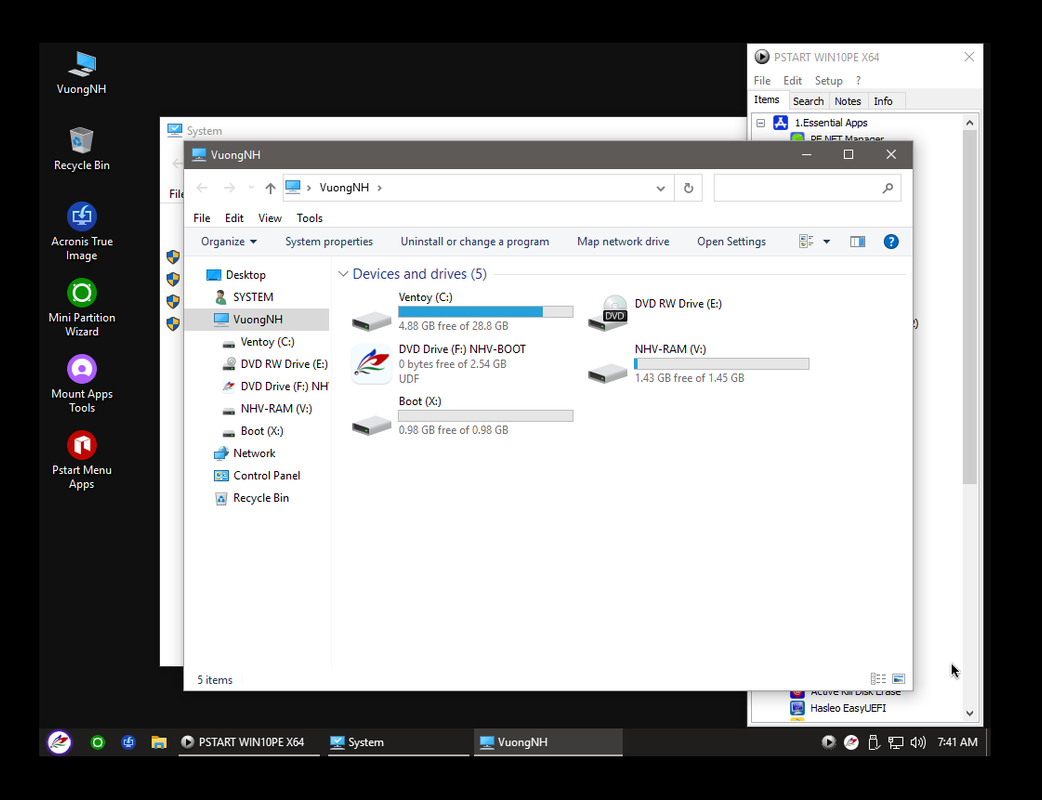Open Pstart Menu Apps desktop shortcut
1042x800 pixels.
(x=82, y=460)
